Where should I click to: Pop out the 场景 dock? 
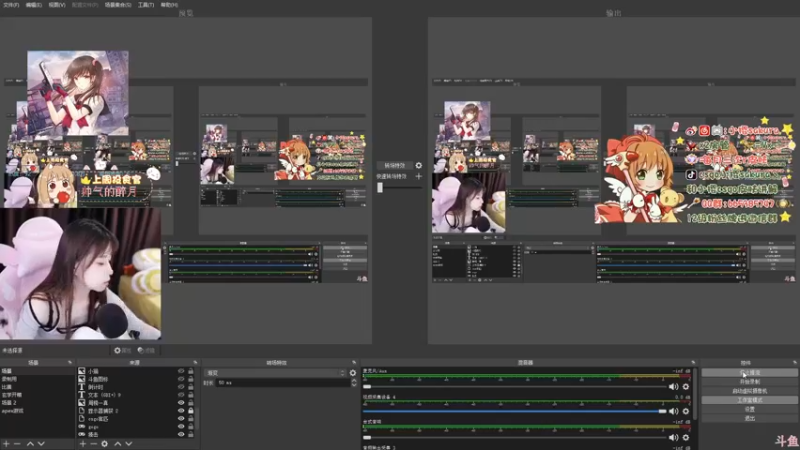click(70, 362)
